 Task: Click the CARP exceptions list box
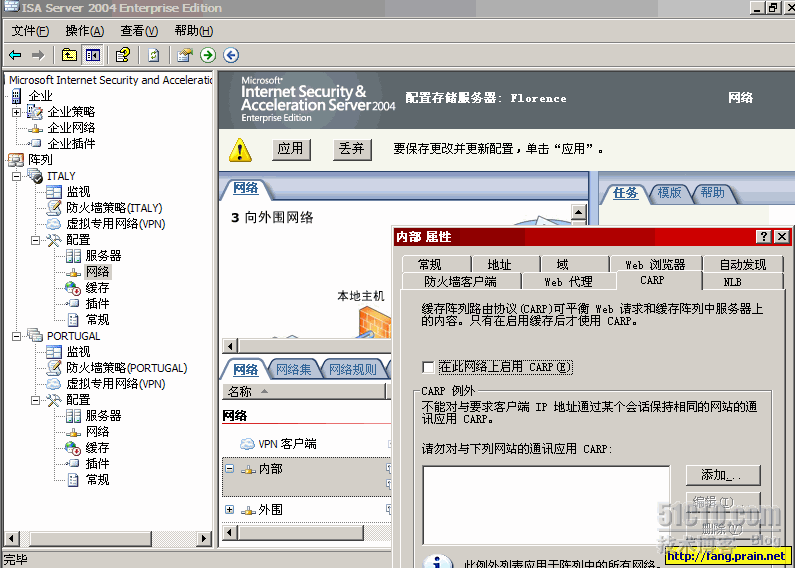(x=546, y=506)
